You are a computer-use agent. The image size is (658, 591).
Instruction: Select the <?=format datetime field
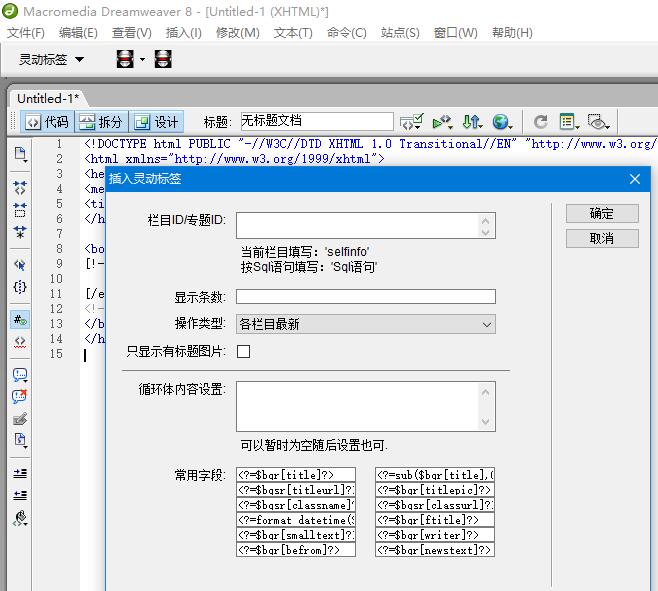(x=296, y=520)
